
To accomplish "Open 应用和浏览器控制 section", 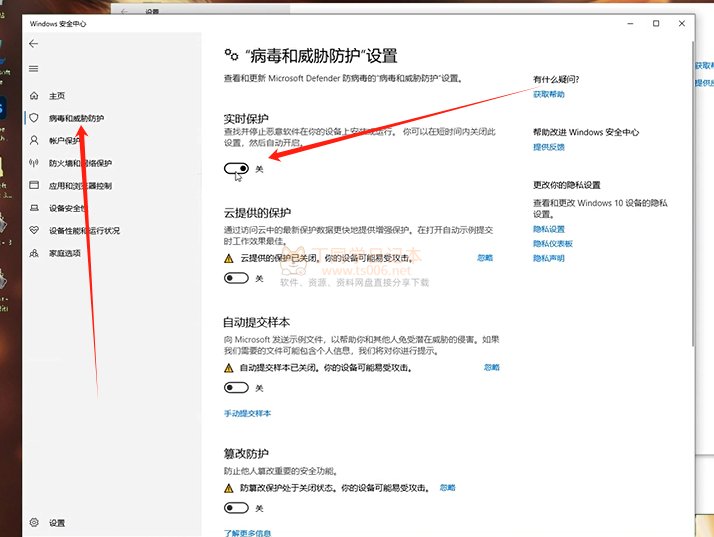I will [x=81, y=185].
